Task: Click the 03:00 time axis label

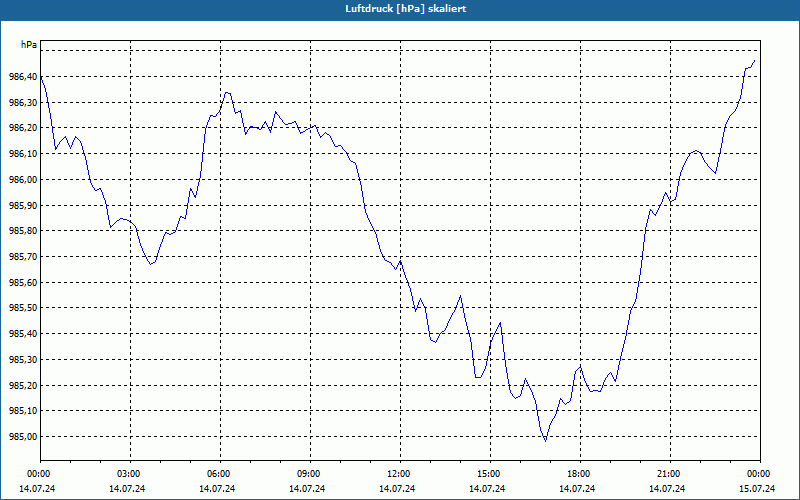Action: (128, 474)
